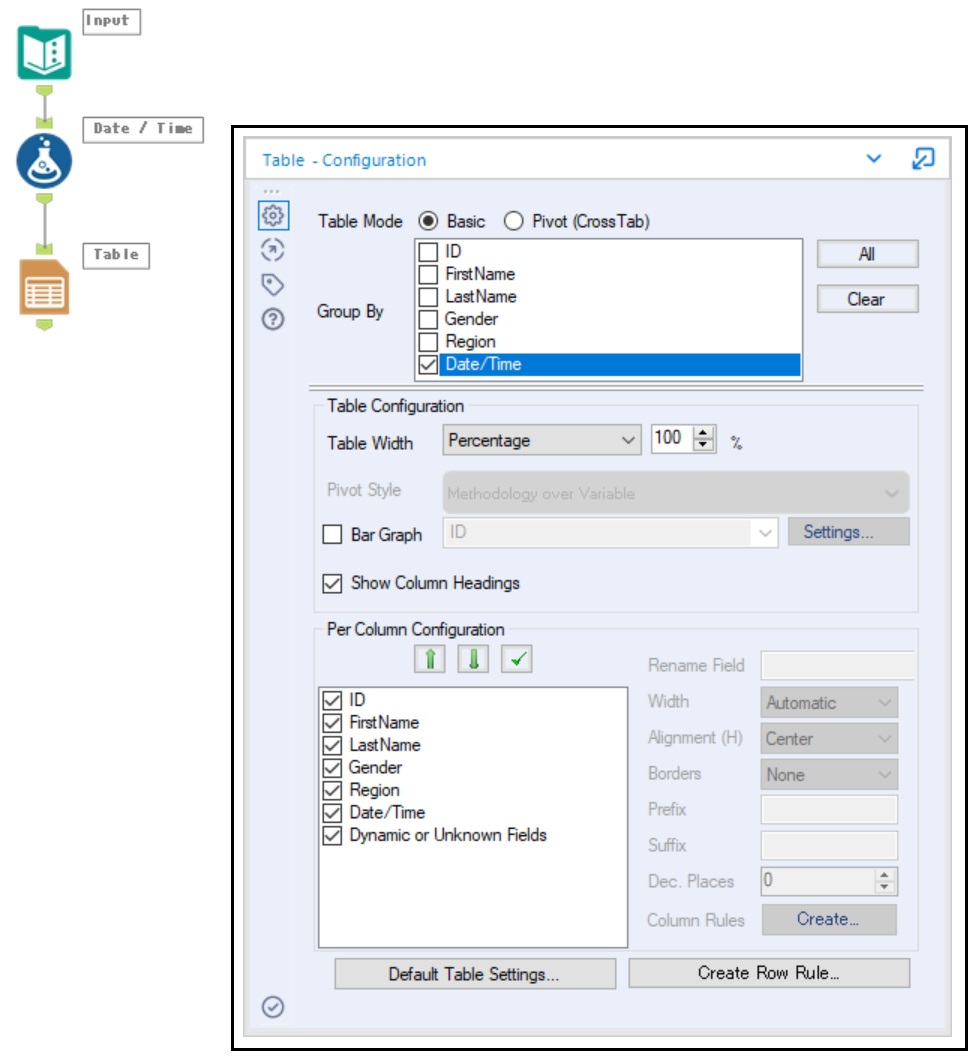Decrease table width percentage value

click(703, 445)
